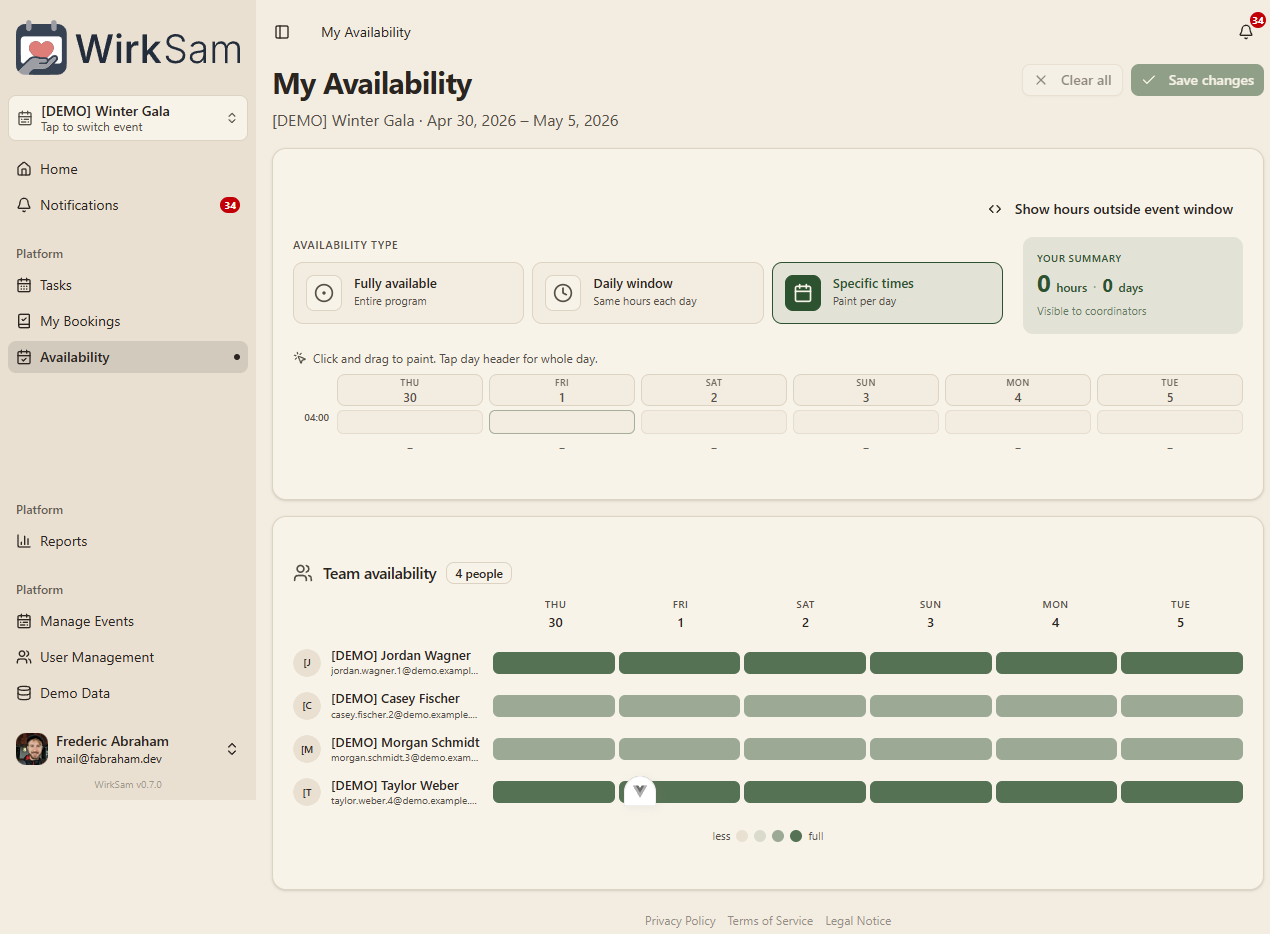Open the Winter Gala event switcher dropdown
The width and height of the screenshot is (1270, 934).
128,118
